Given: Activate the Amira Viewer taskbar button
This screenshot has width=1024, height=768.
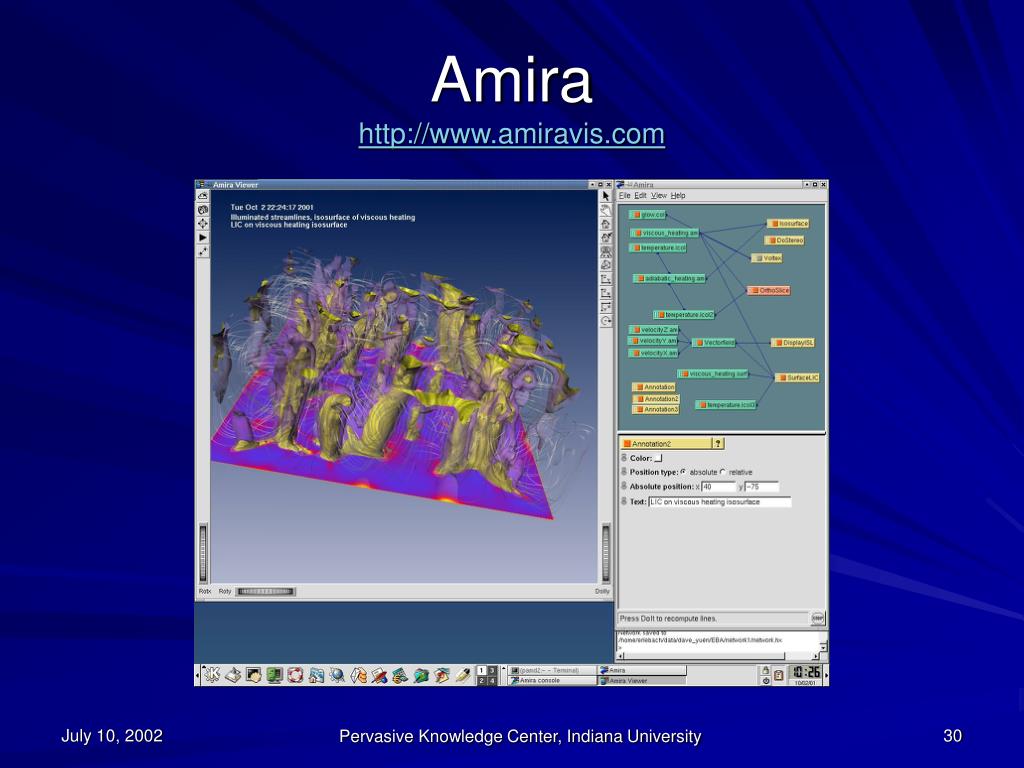Looking at the screenshot, I should tap(643, 680).
